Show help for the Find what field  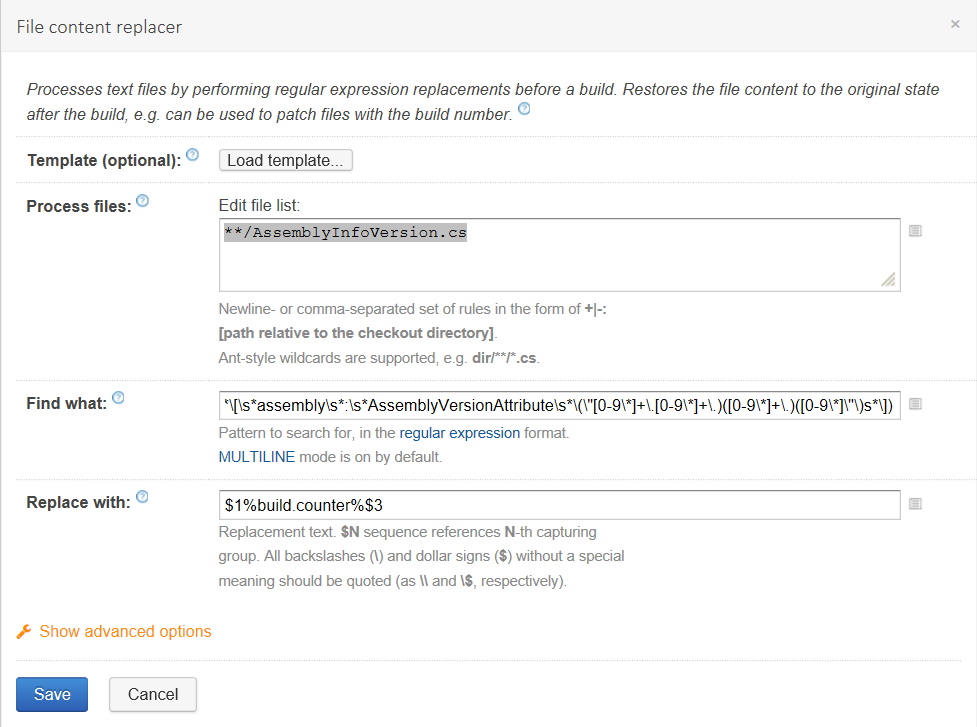tap(118, 398)
